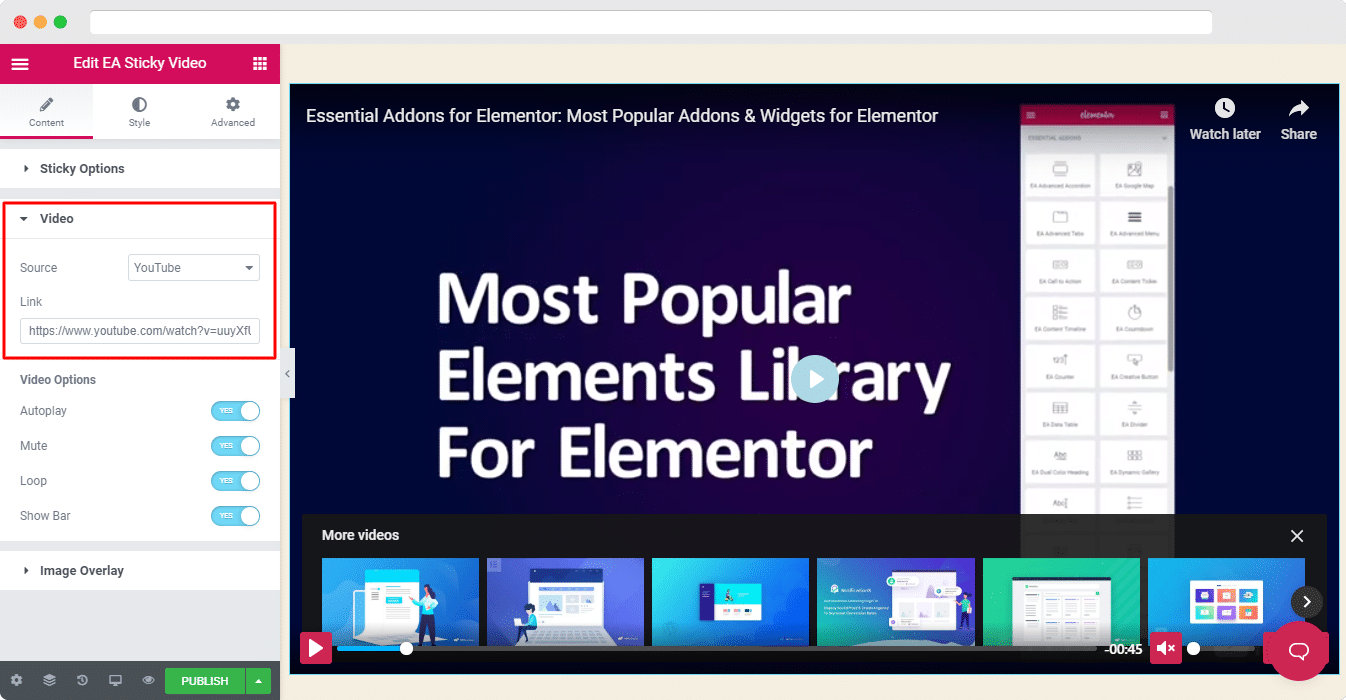Click the 'Video Options' label
This screenshot has height=700, width=1346.
(x=58, y=380)
